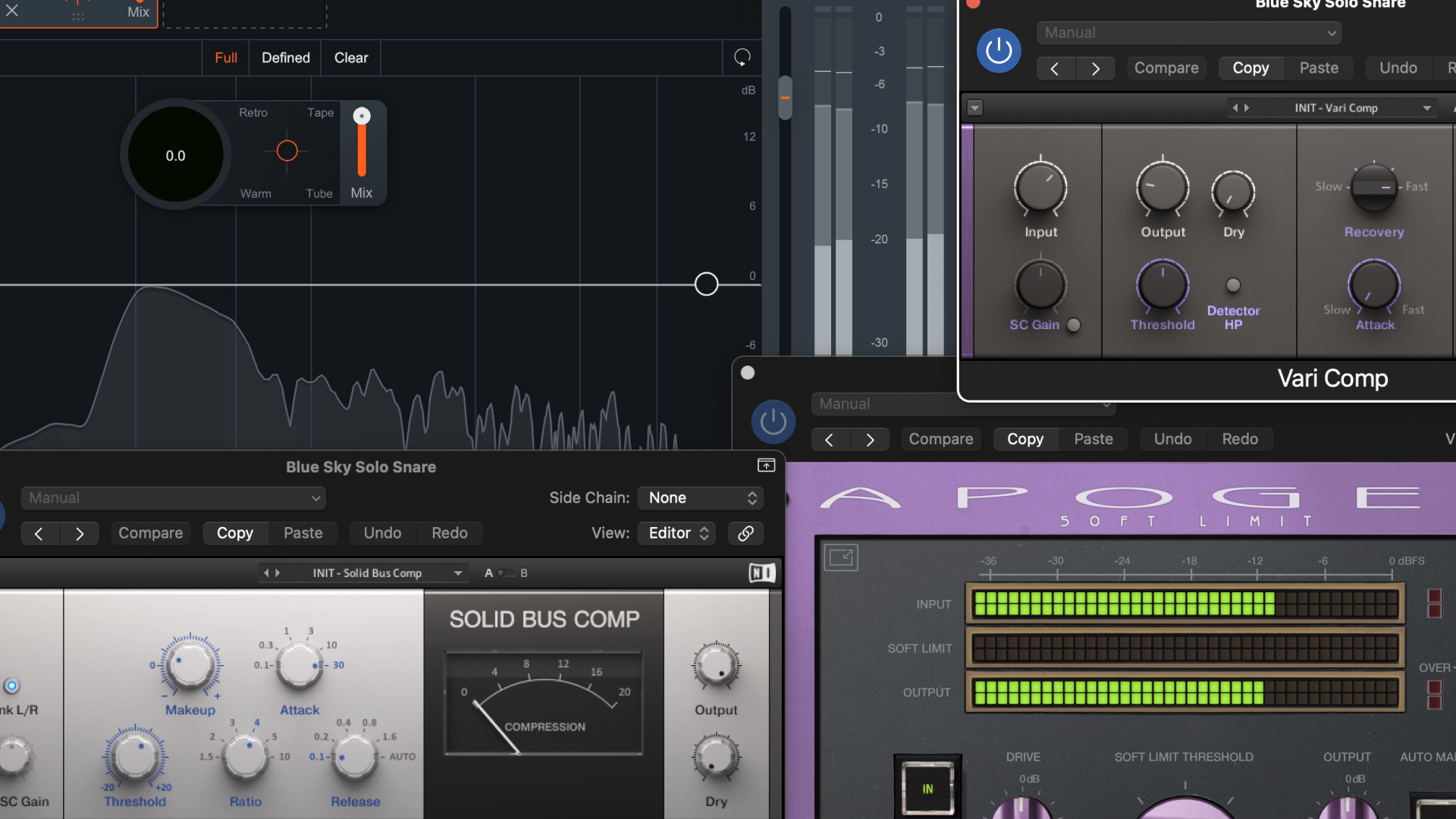Click the Vari Comp Input knob
This screenshot has height=819, width=1456.
1040,187
